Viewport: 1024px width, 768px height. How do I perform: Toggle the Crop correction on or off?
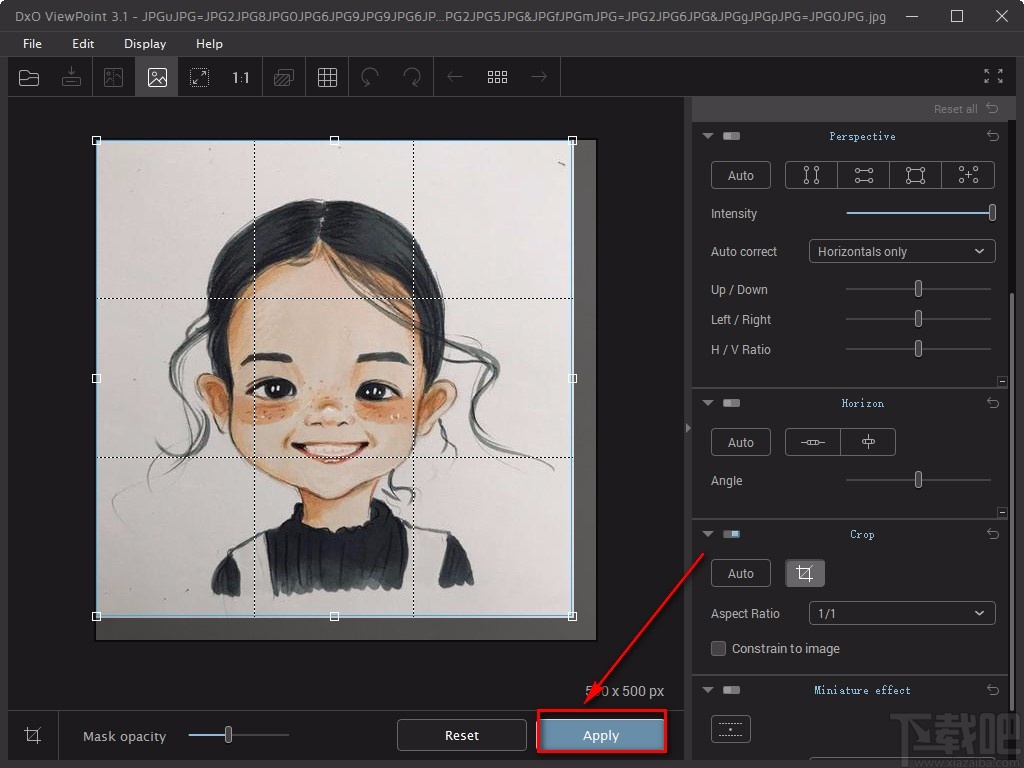[x=731, y=534]
